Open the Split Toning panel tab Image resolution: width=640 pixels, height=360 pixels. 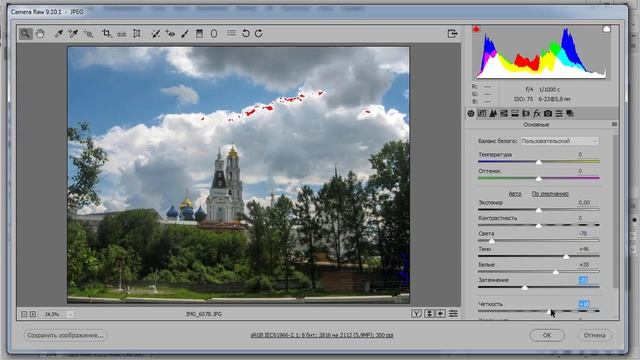pos(515,113)
